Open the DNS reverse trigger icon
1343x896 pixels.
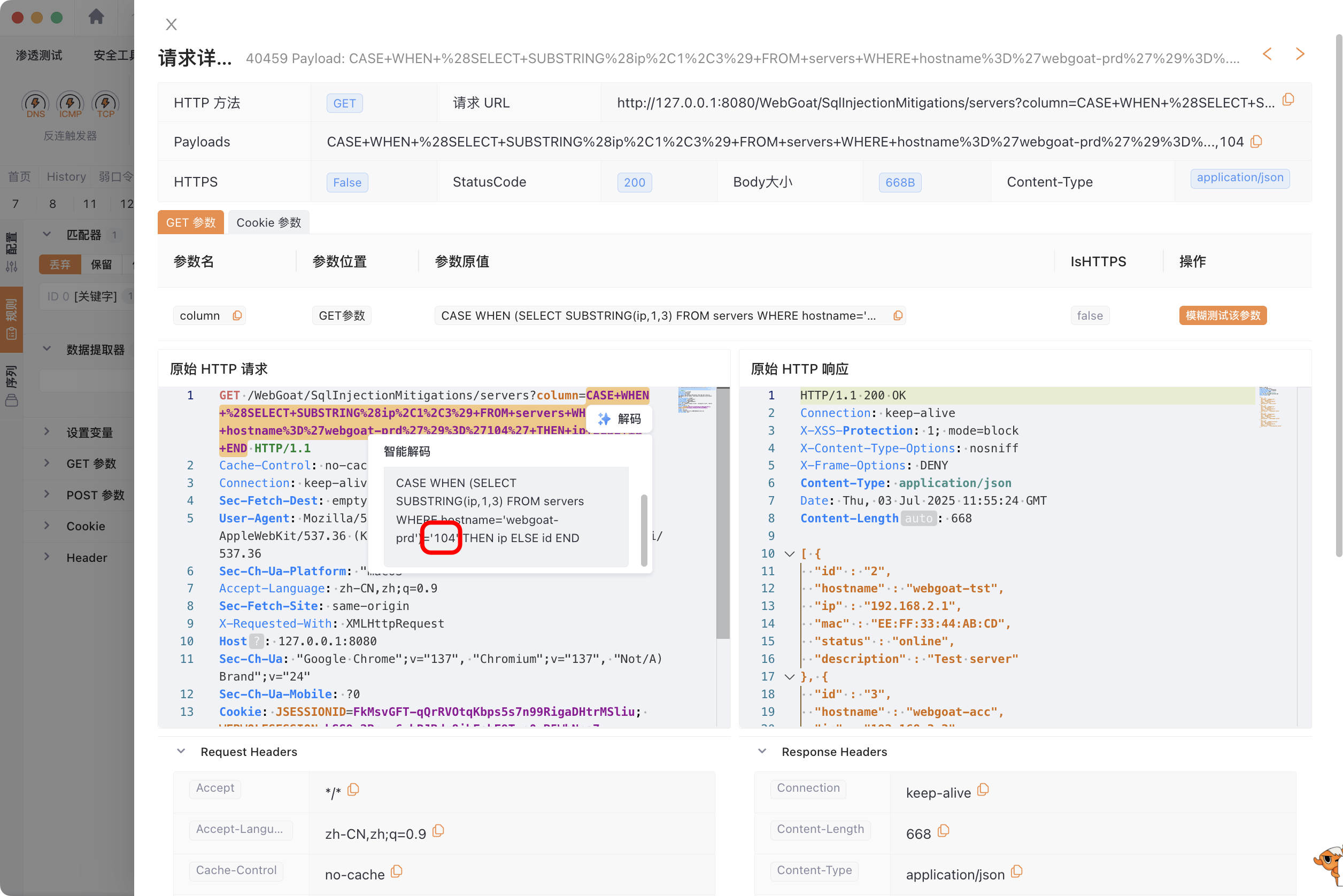[x=35, y=104]
